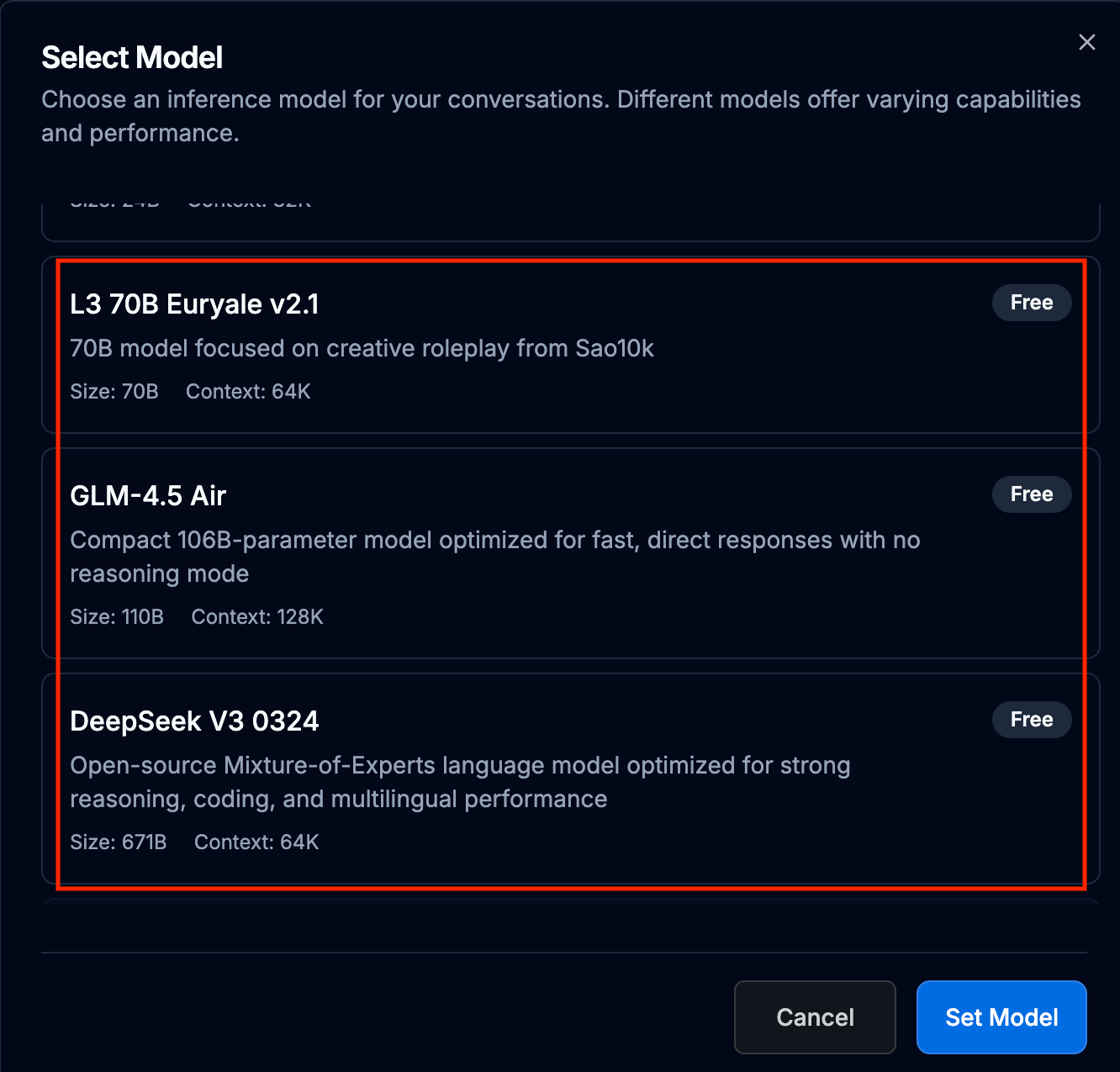Click the Sao10k creative roleplay description

[362, 348]
